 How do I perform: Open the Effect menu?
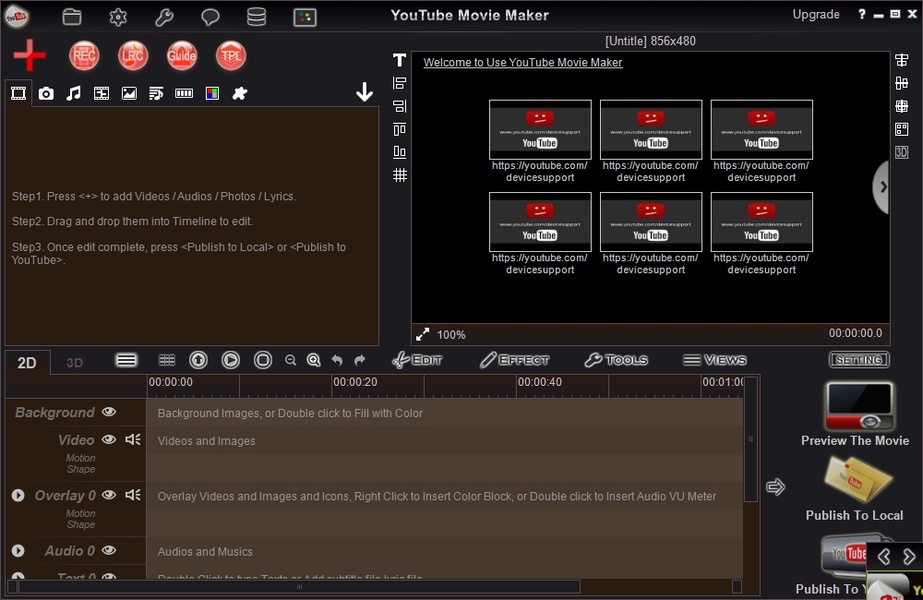[x=514, y=360]
